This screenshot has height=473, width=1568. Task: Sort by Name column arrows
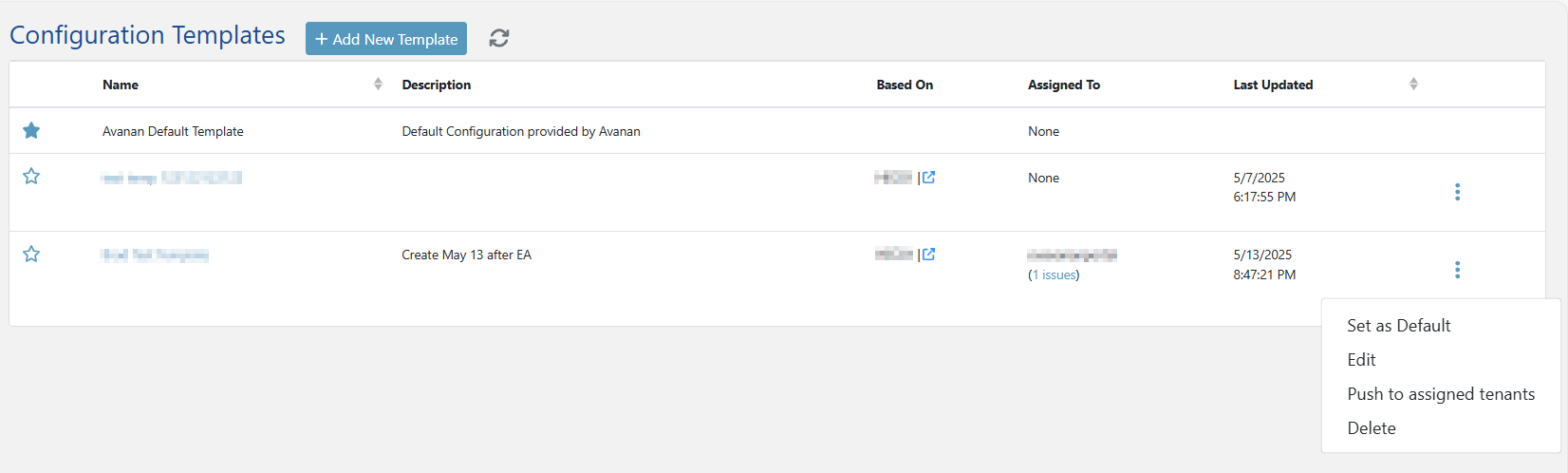pos(378,84)
